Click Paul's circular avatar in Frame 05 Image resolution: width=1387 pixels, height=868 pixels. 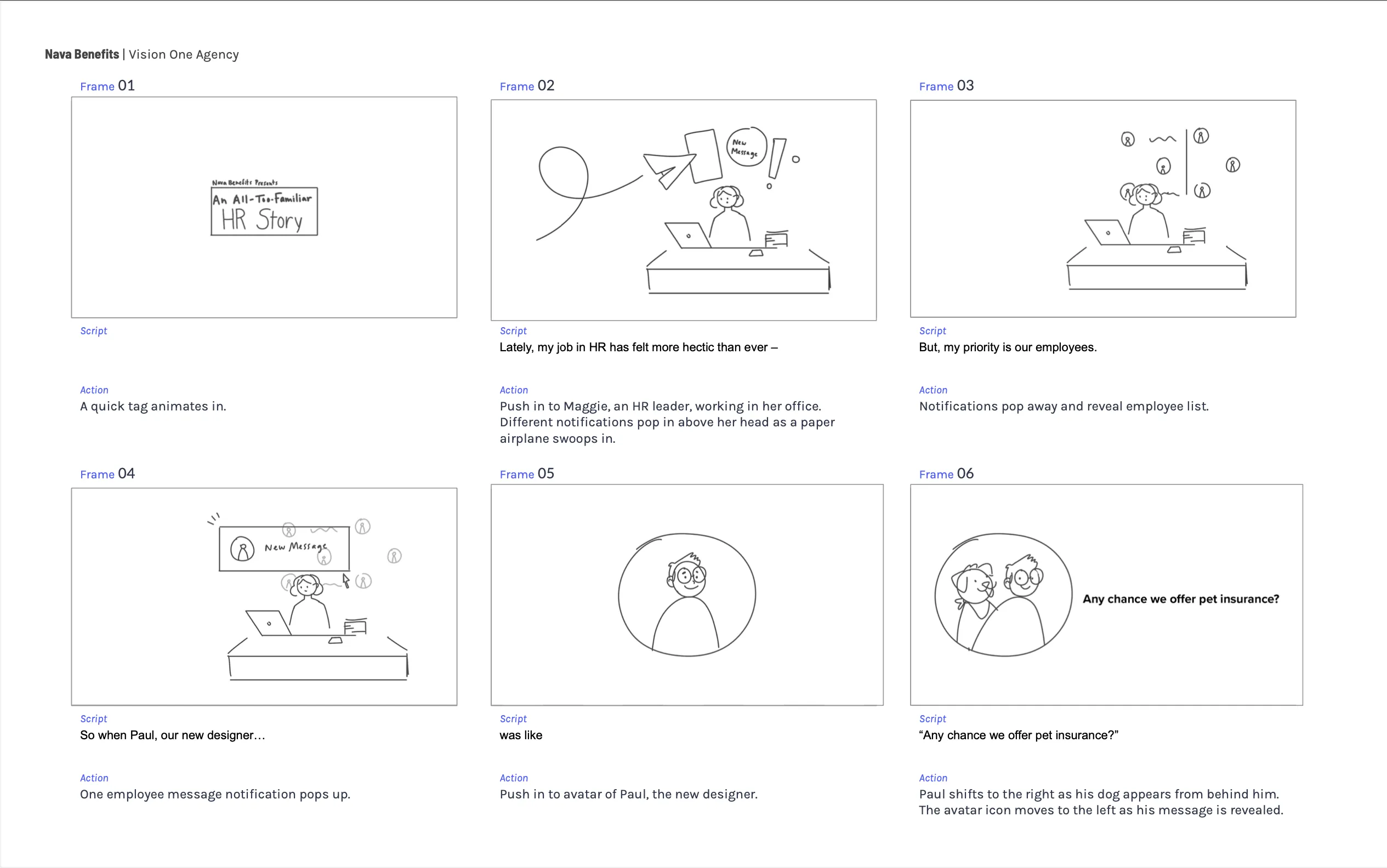pyautogui.click(x=687, y=595)
